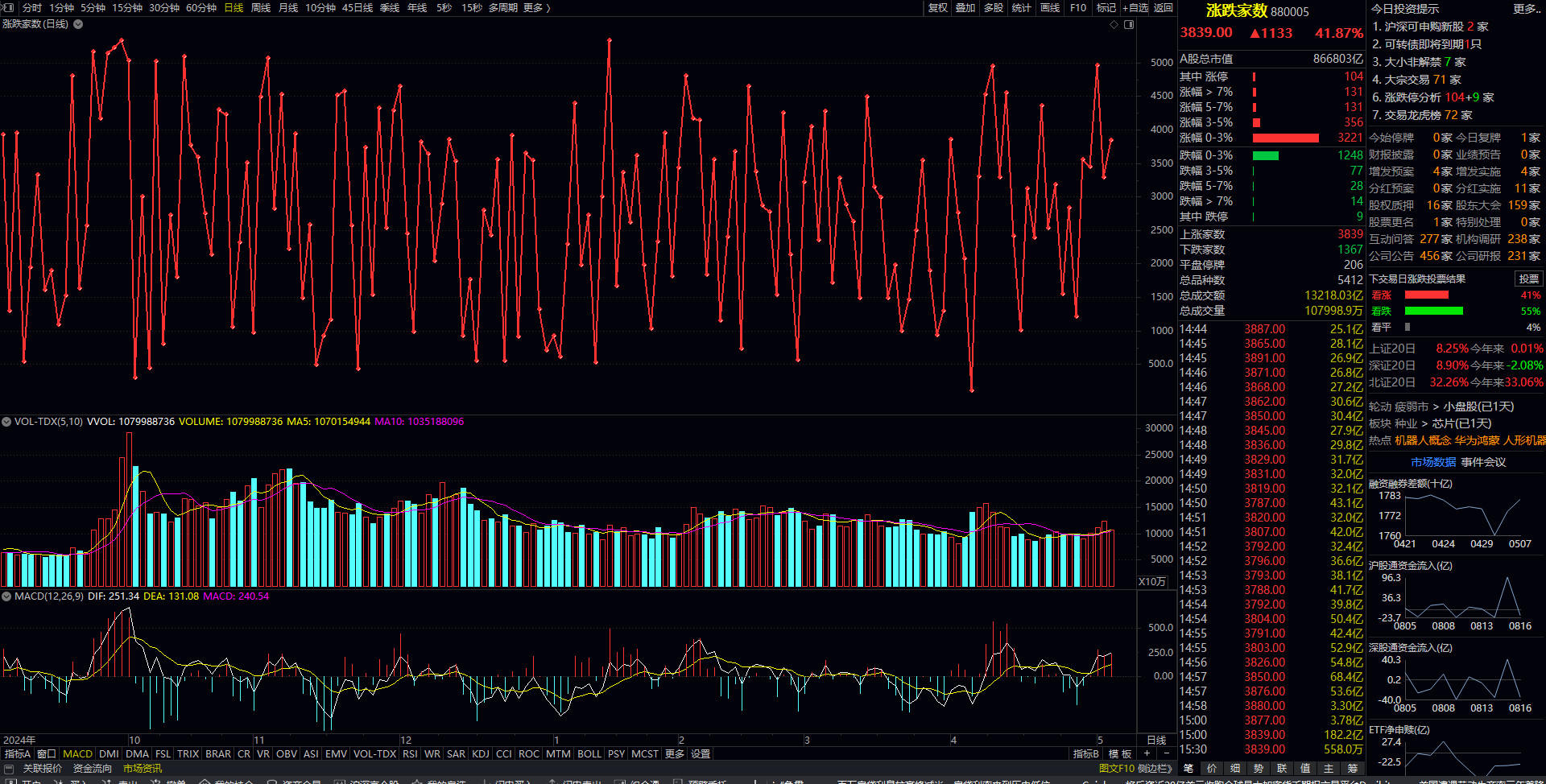Select the OBV indicator
This screenshot has width=1546, height=784.
coord(286,754)
